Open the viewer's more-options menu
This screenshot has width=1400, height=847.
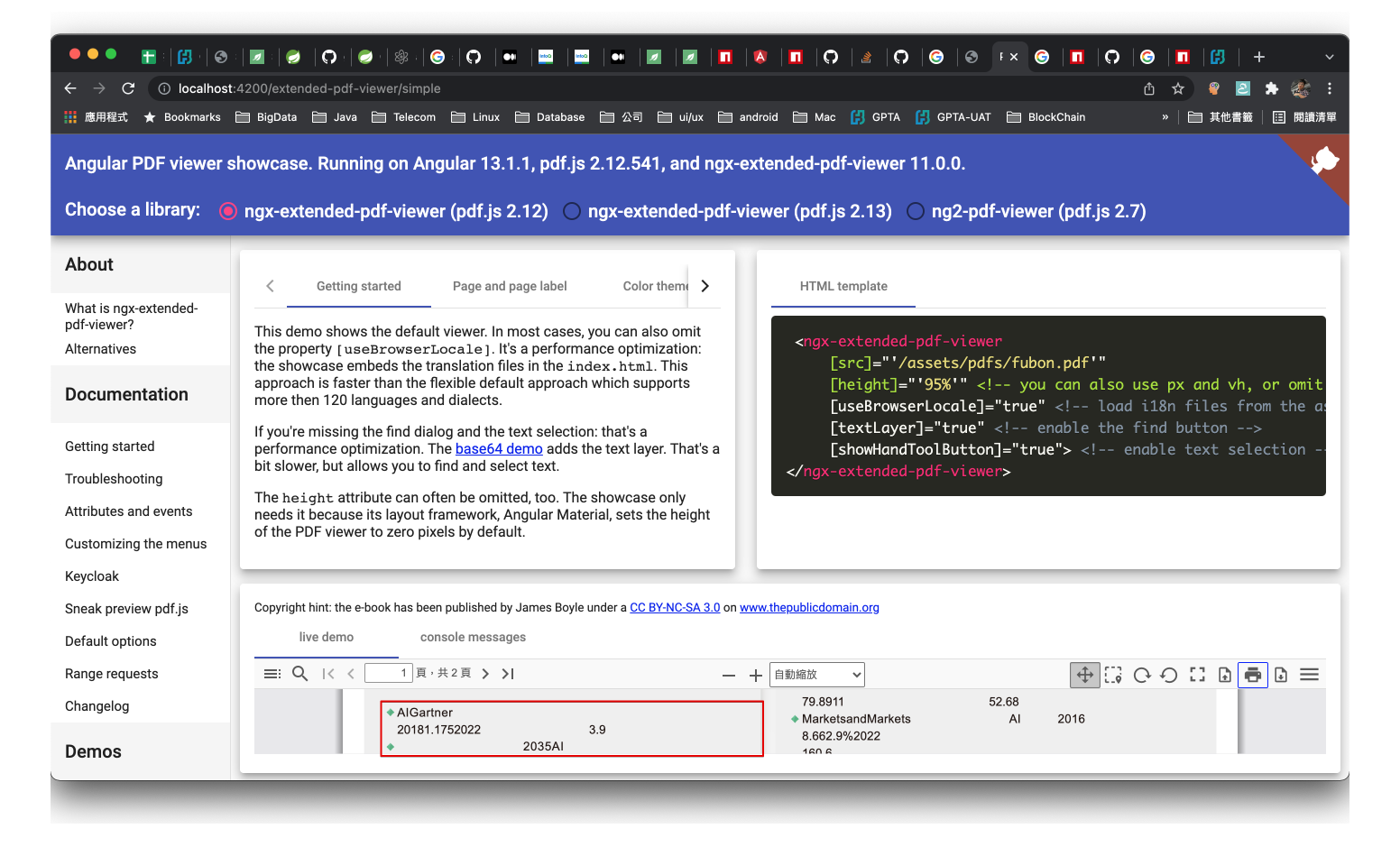(x=1309, y=674)
